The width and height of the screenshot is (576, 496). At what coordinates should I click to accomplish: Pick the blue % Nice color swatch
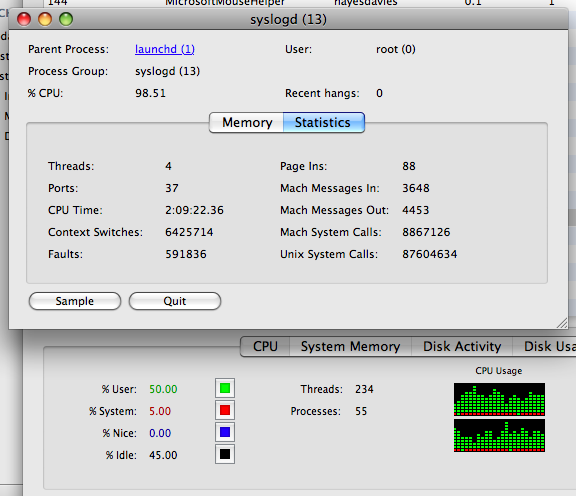point(225,432)
